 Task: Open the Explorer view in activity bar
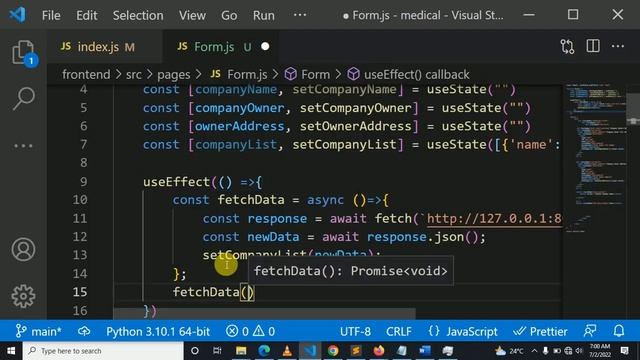pyautogui.click(x=23, y=53)
